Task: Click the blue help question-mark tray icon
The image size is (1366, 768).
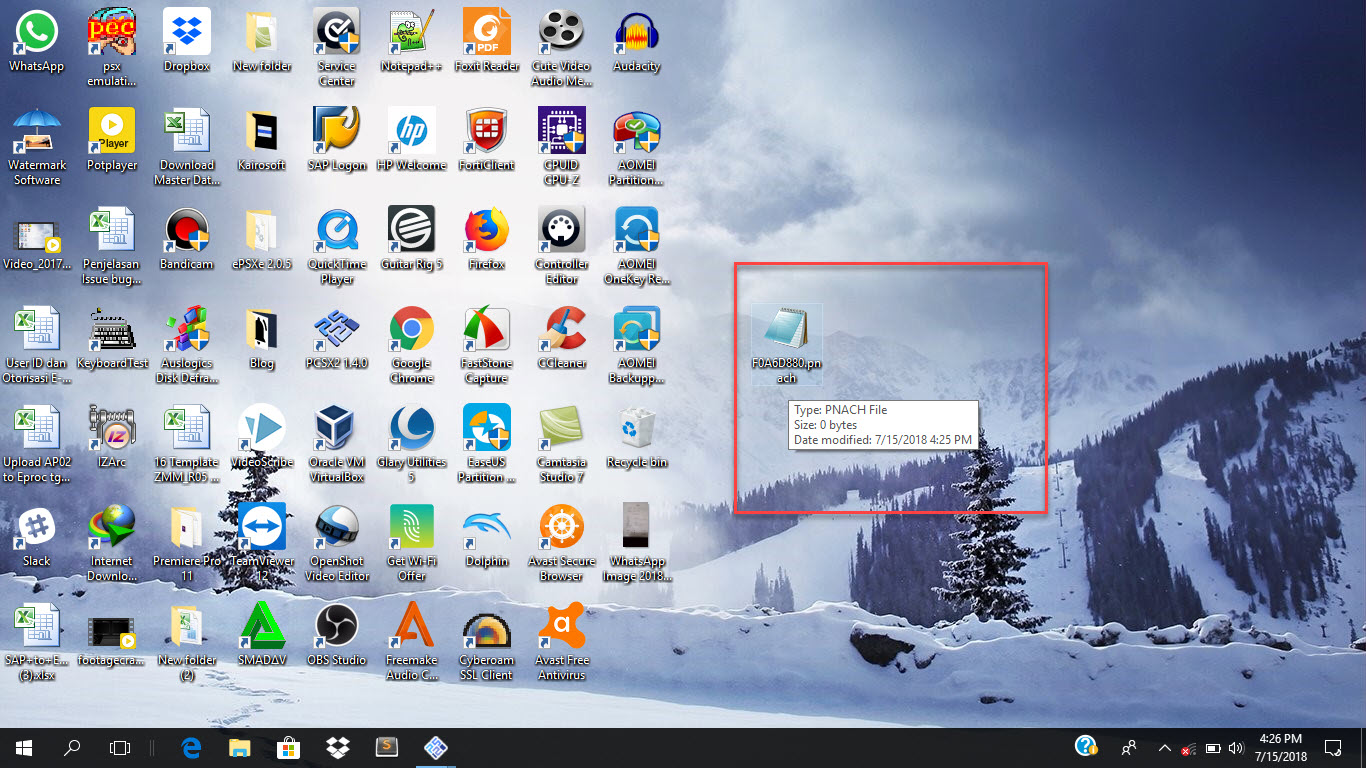Action: pyautogui.click(x=1086, y=746)
